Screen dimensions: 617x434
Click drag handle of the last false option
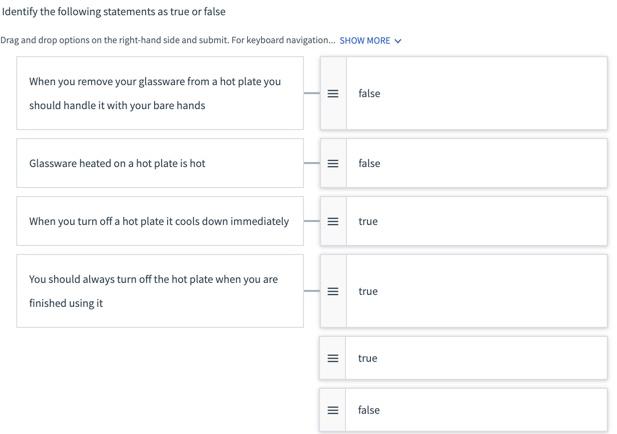pos(333,410)
